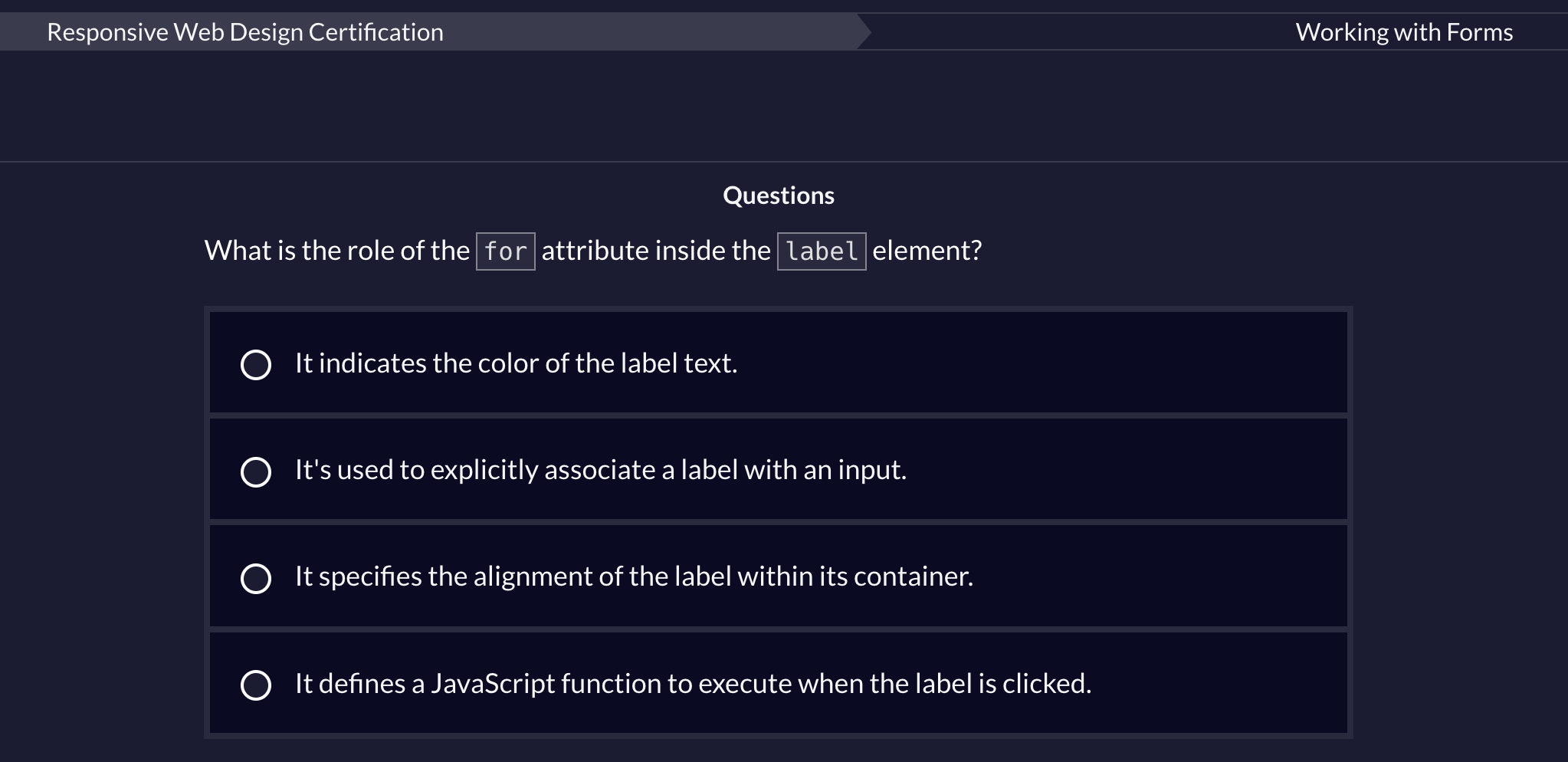Viewport: 1568px width, 762px height.
Task: Pick the radio circle for the alignment answer
Action: coord(256,579)
